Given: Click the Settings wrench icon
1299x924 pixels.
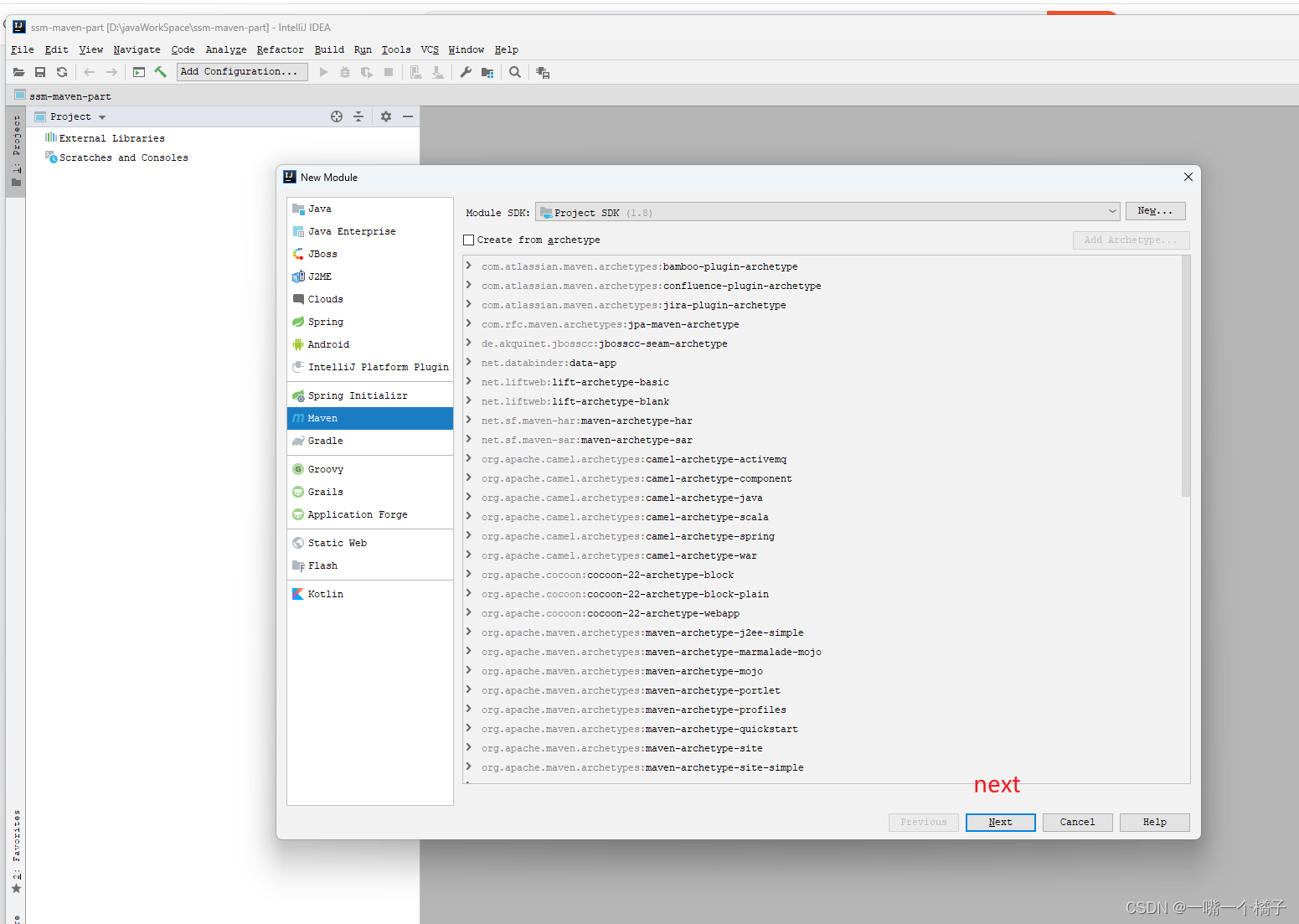Looking at the screenshot, I should click(466, 72).
